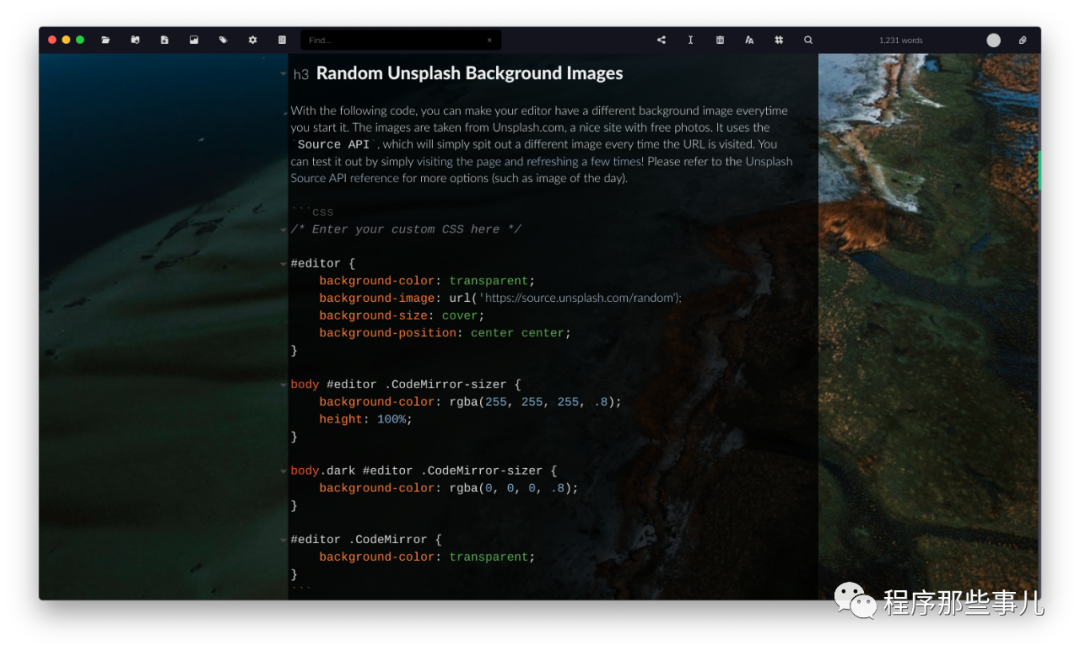Click the magnifier search icon
The image size is (1080, 651).
pos(808,40)
